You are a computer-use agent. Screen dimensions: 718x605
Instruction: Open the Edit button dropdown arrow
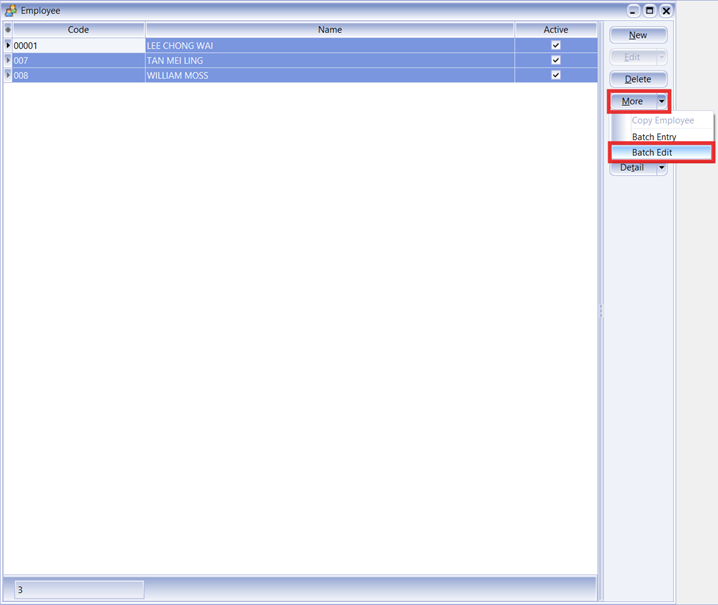coord(661,57)
